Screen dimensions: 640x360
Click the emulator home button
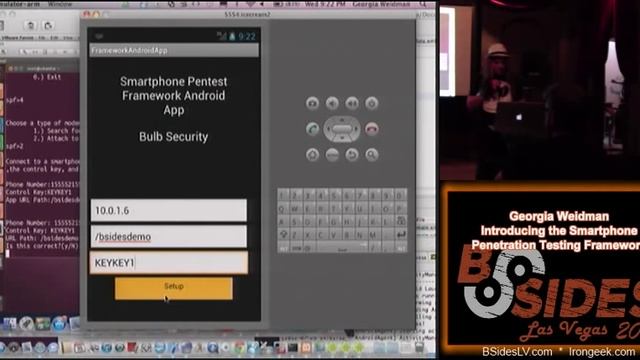pyautogui.click(x=312, y=155)
